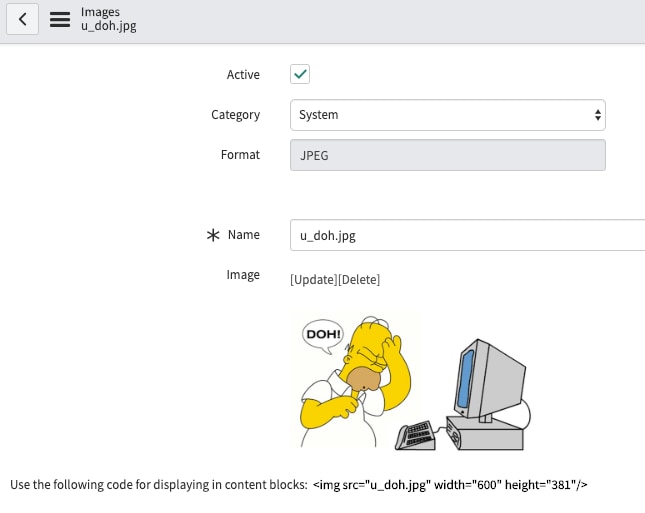Viewport: 645px width, 513px height.
Task: Click the [Delete] image link
Action: [359, 280]
